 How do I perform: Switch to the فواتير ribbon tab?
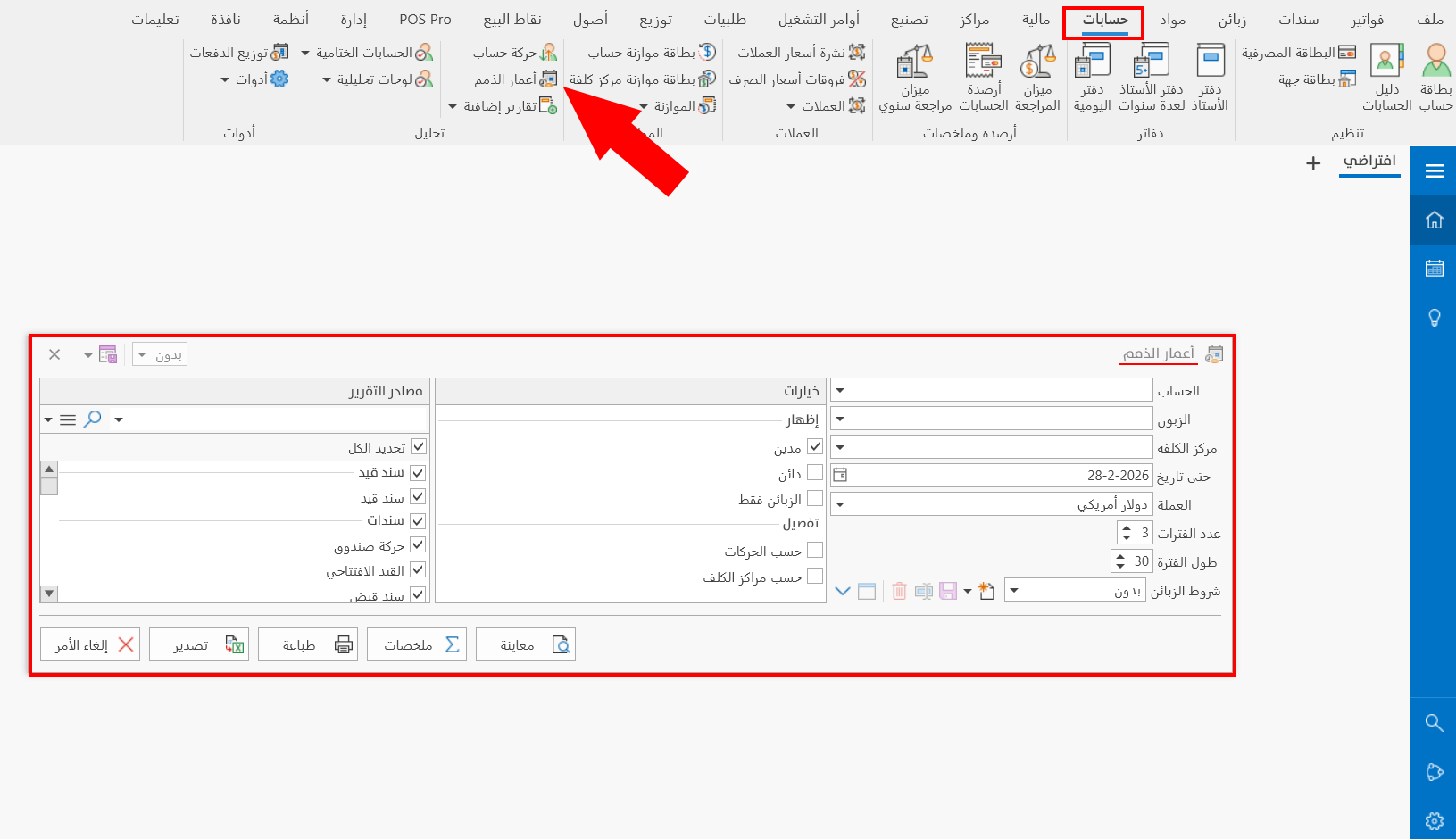pos(1368,20)
